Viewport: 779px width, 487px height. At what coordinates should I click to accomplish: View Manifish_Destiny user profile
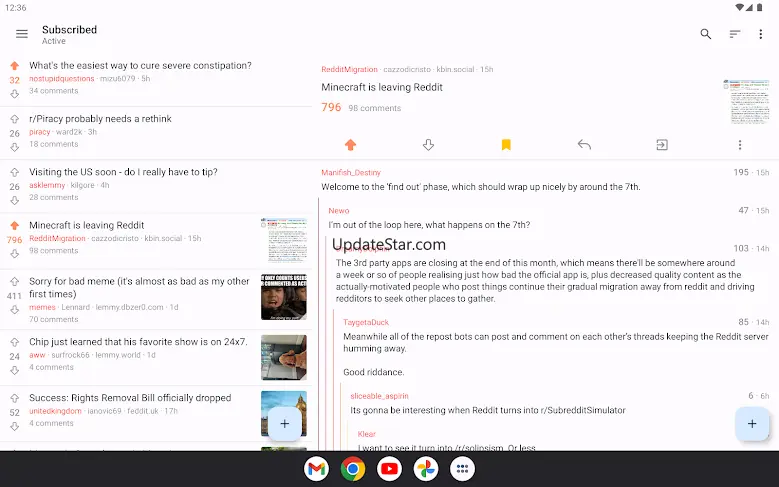pyautogui.click(x=351, y=172)
